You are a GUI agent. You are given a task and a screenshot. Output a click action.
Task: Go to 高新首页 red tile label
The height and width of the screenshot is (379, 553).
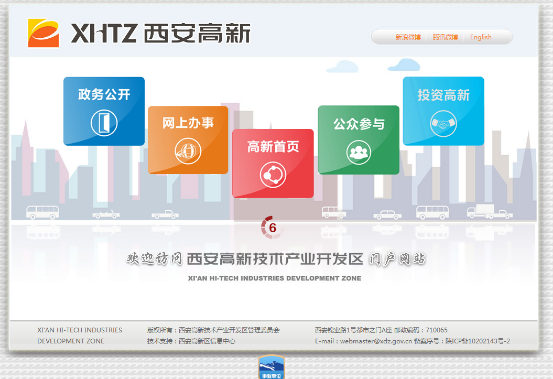[x=273, y=146]
